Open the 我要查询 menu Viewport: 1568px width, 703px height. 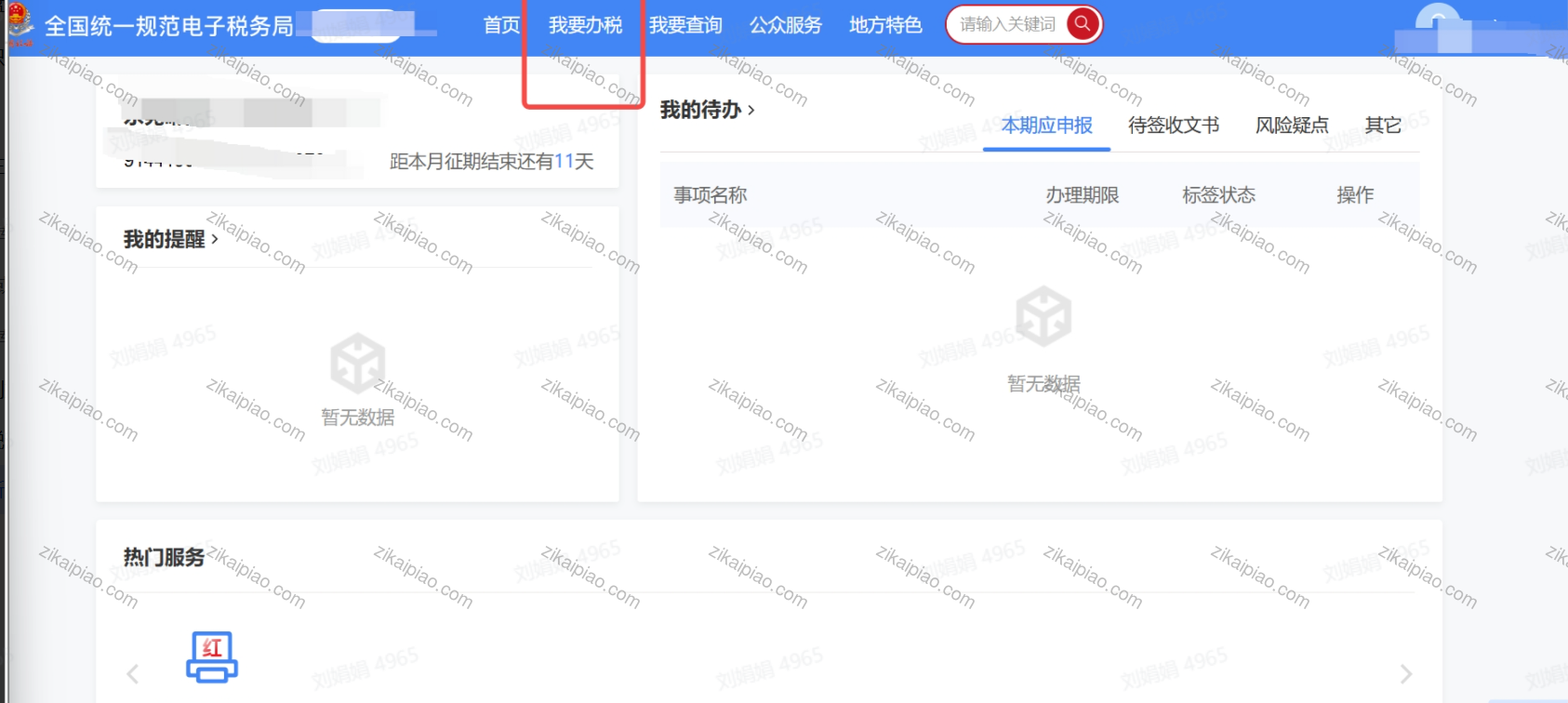pyautogui.click(x=685, y=25)
